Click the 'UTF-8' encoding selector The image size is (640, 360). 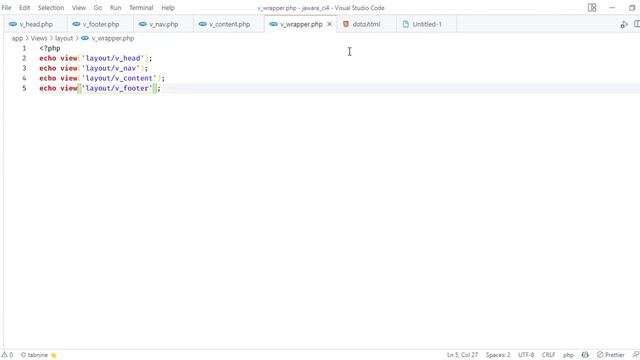[526, 355]
